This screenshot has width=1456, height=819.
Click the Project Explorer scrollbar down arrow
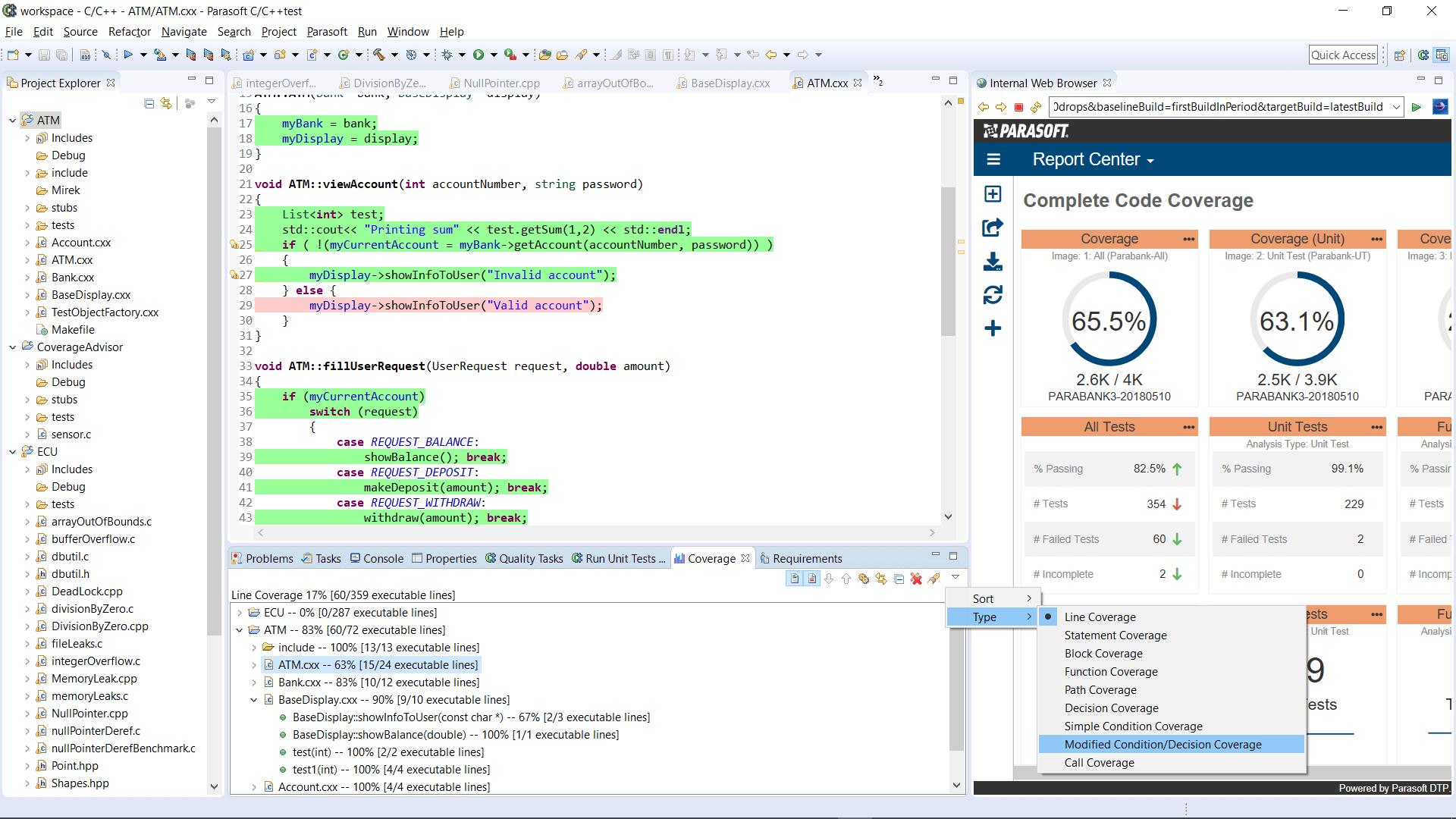coord(214,787)
